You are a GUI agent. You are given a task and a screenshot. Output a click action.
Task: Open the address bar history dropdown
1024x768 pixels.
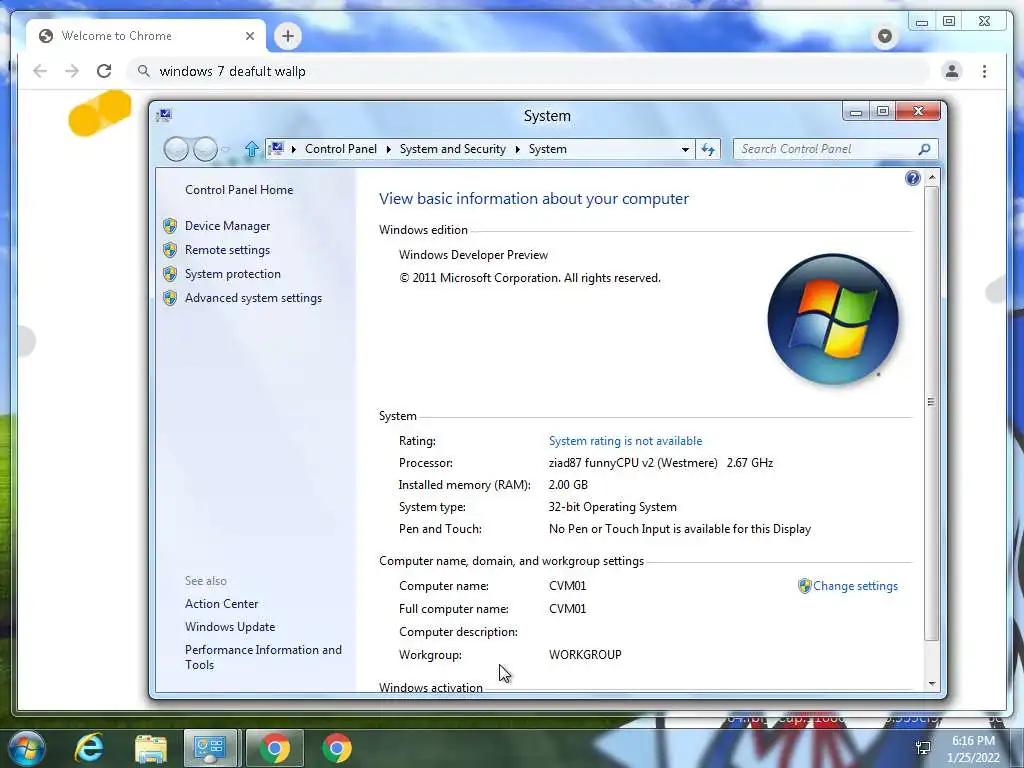click(685, 150)
